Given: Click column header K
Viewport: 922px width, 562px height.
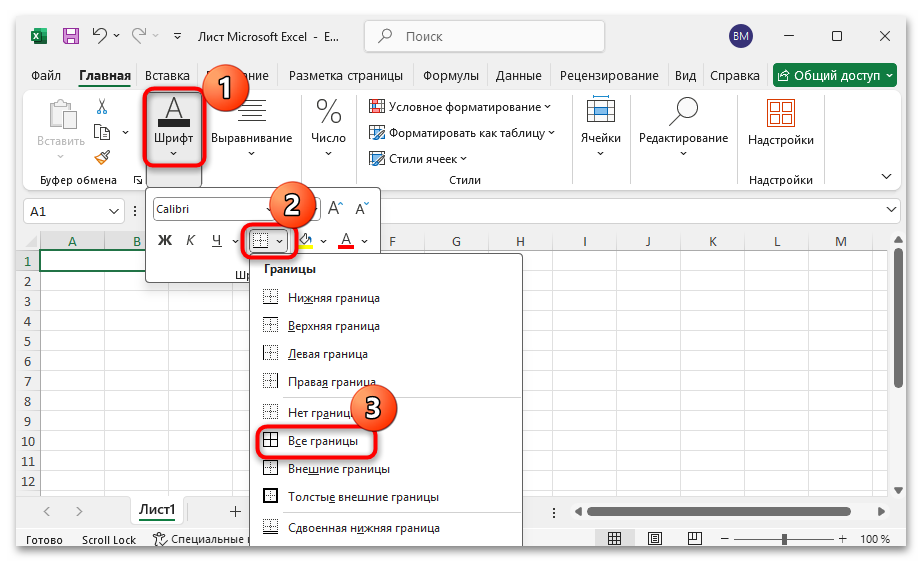Looking at the screenshot, I should (x=712, y=241).
